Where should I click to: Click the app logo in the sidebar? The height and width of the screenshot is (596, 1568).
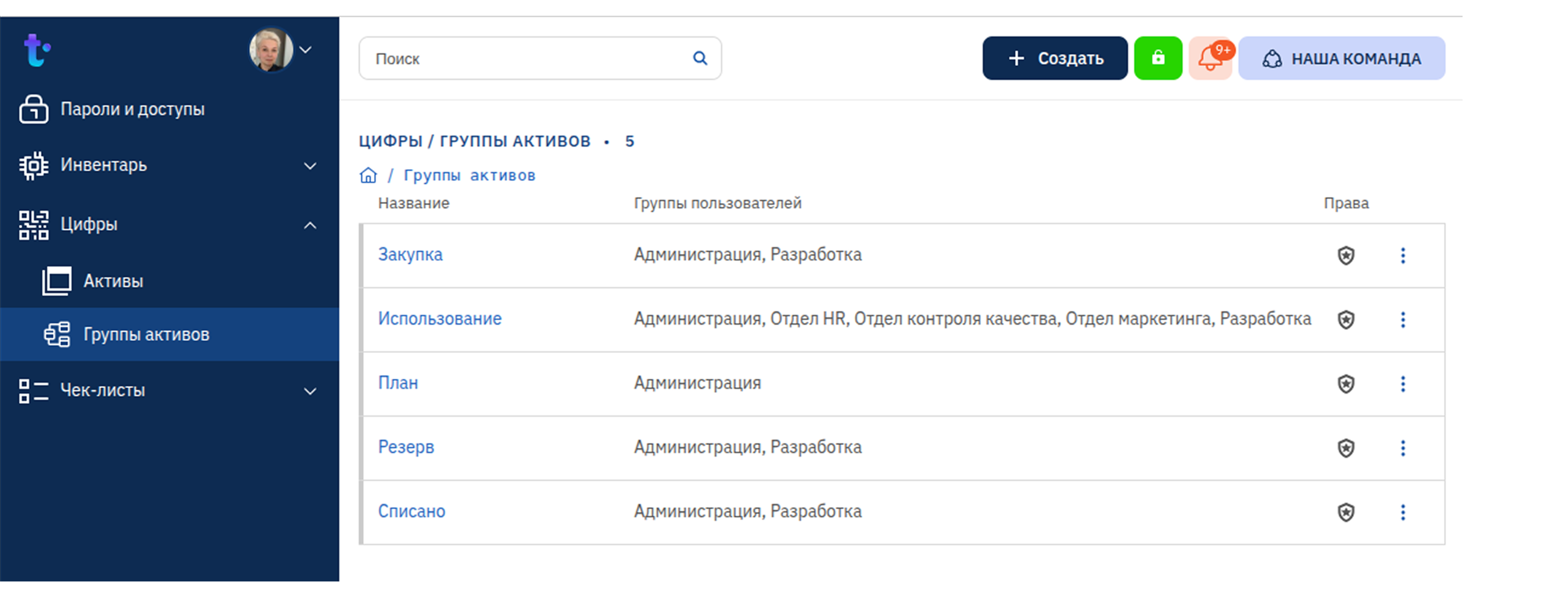37,50
